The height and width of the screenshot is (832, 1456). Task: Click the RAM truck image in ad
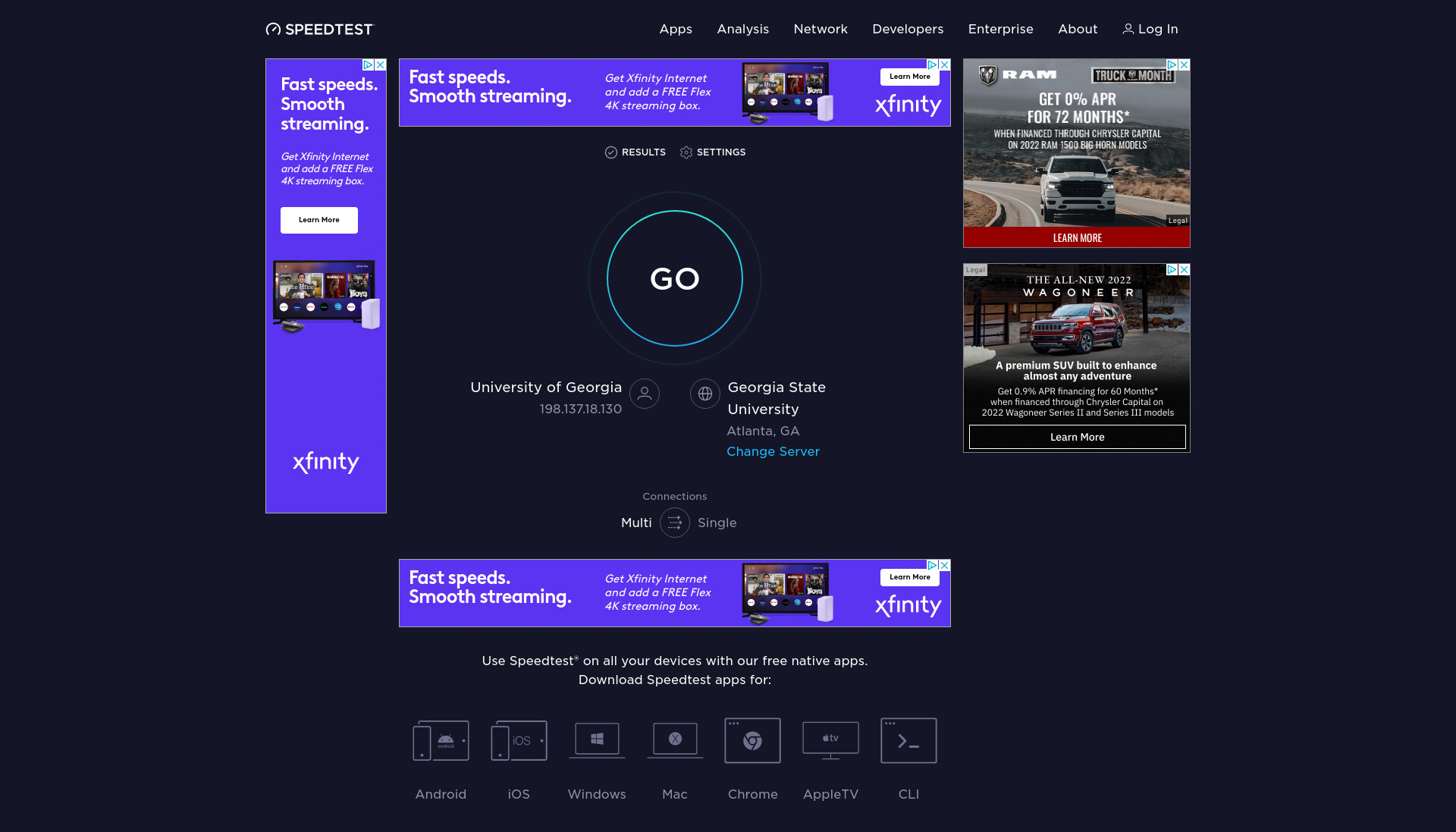coord(1078,188)
